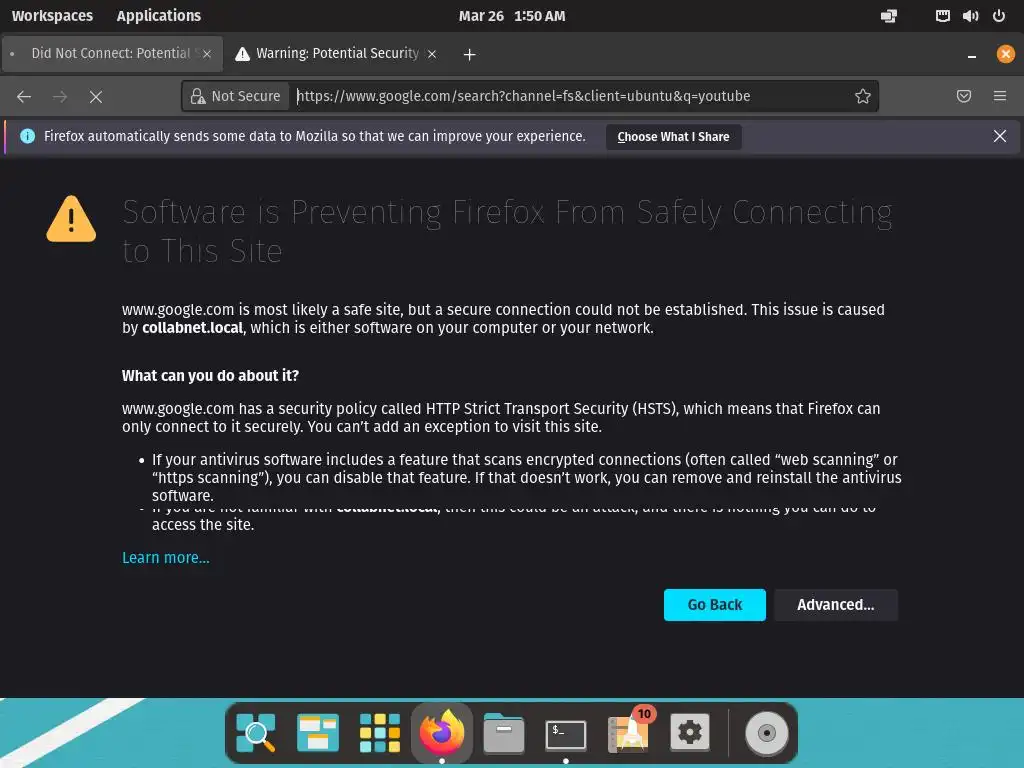This screenshot has height=768, width=1024.
Task: Open the volume speaker tray icon
Action: click(970, 16)
